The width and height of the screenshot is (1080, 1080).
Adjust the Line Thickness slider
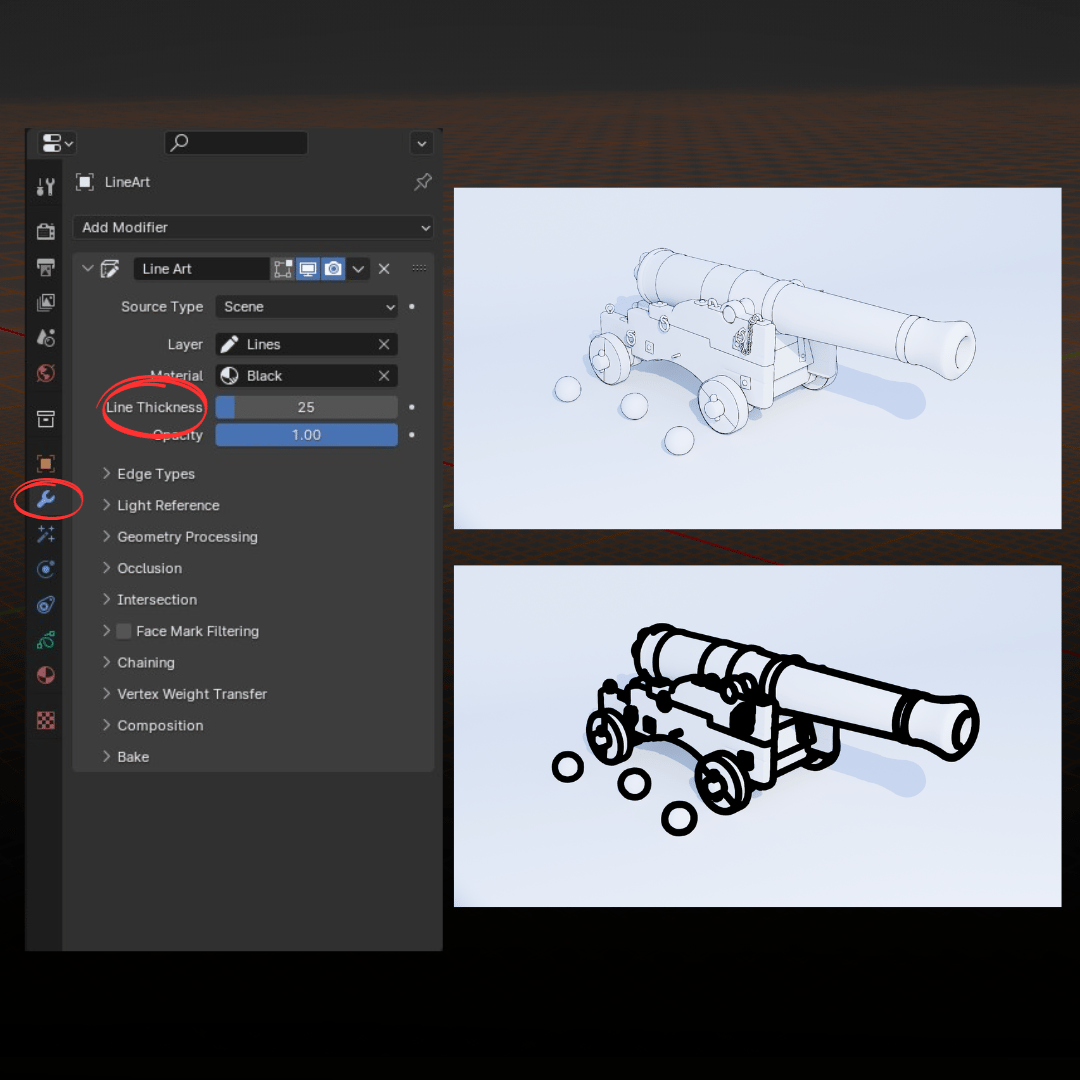(x=307, y=407)
